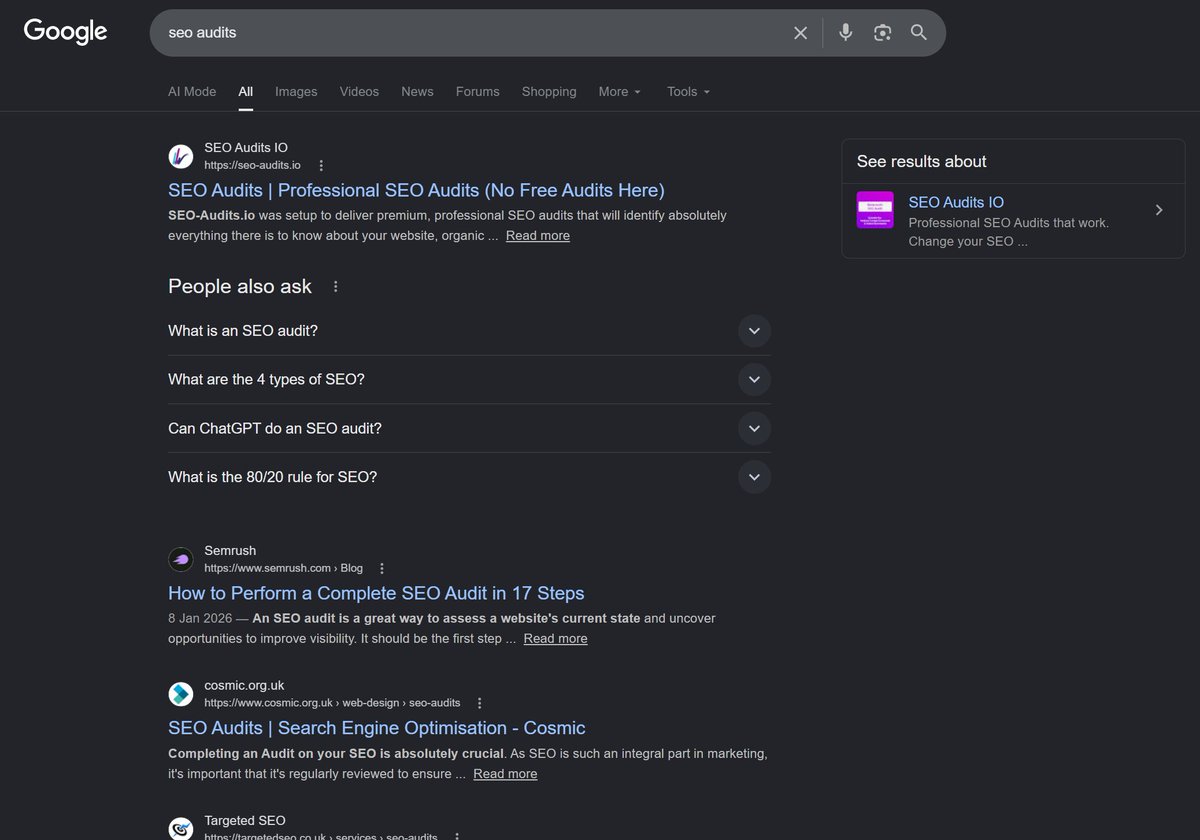The width and height of the screenshot is (1200, 840).
Task: Open three-dot menu beside Semrush URL
Action: (x=381, y=568)
